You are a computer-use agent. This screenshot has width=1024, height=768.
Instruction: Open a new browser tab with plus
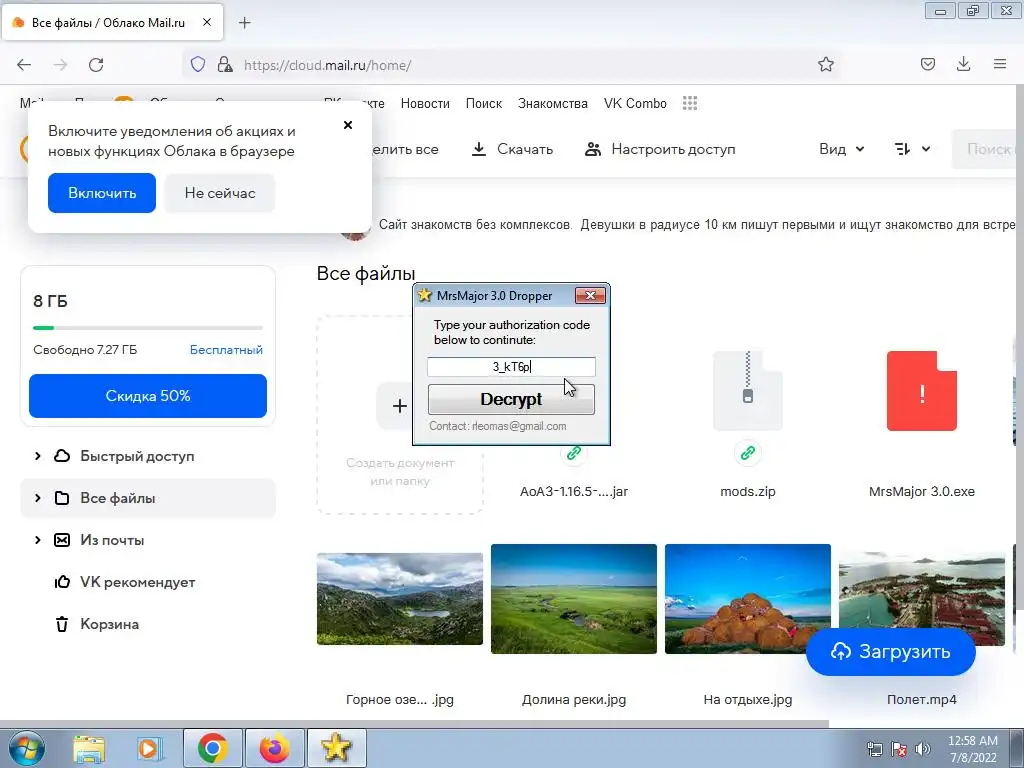click(244, 23)
